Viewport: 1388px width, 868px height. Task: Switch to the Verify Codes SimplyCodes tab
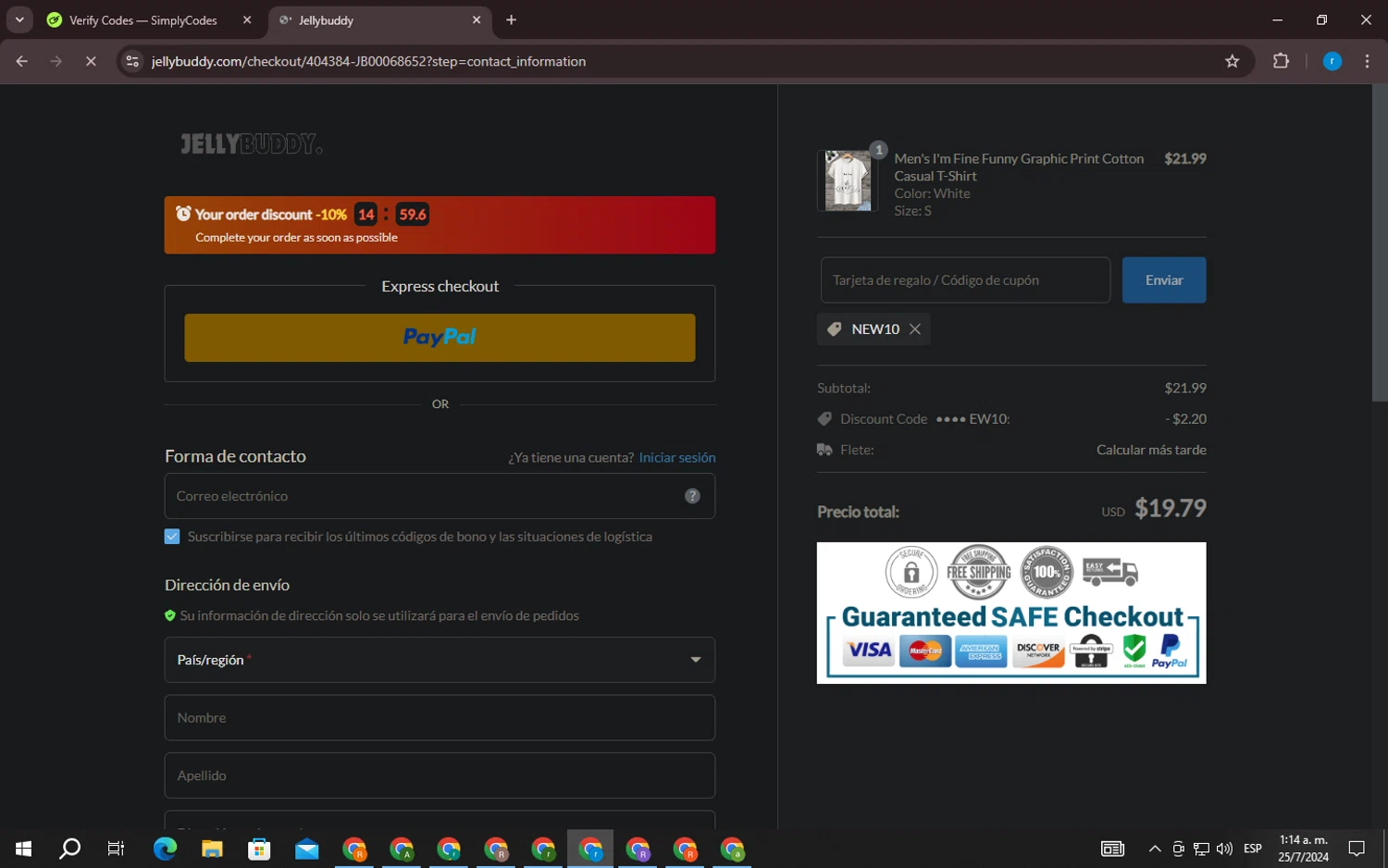pos(143,20)
